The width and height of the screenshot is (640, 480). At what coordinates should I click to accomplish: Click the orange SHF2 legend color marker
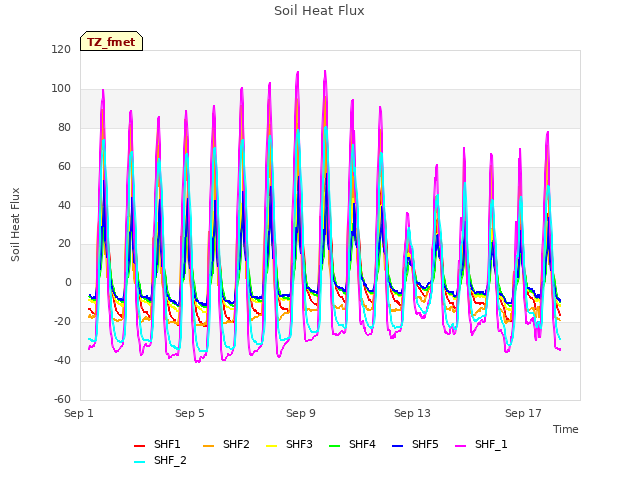[x=209, y=445]
